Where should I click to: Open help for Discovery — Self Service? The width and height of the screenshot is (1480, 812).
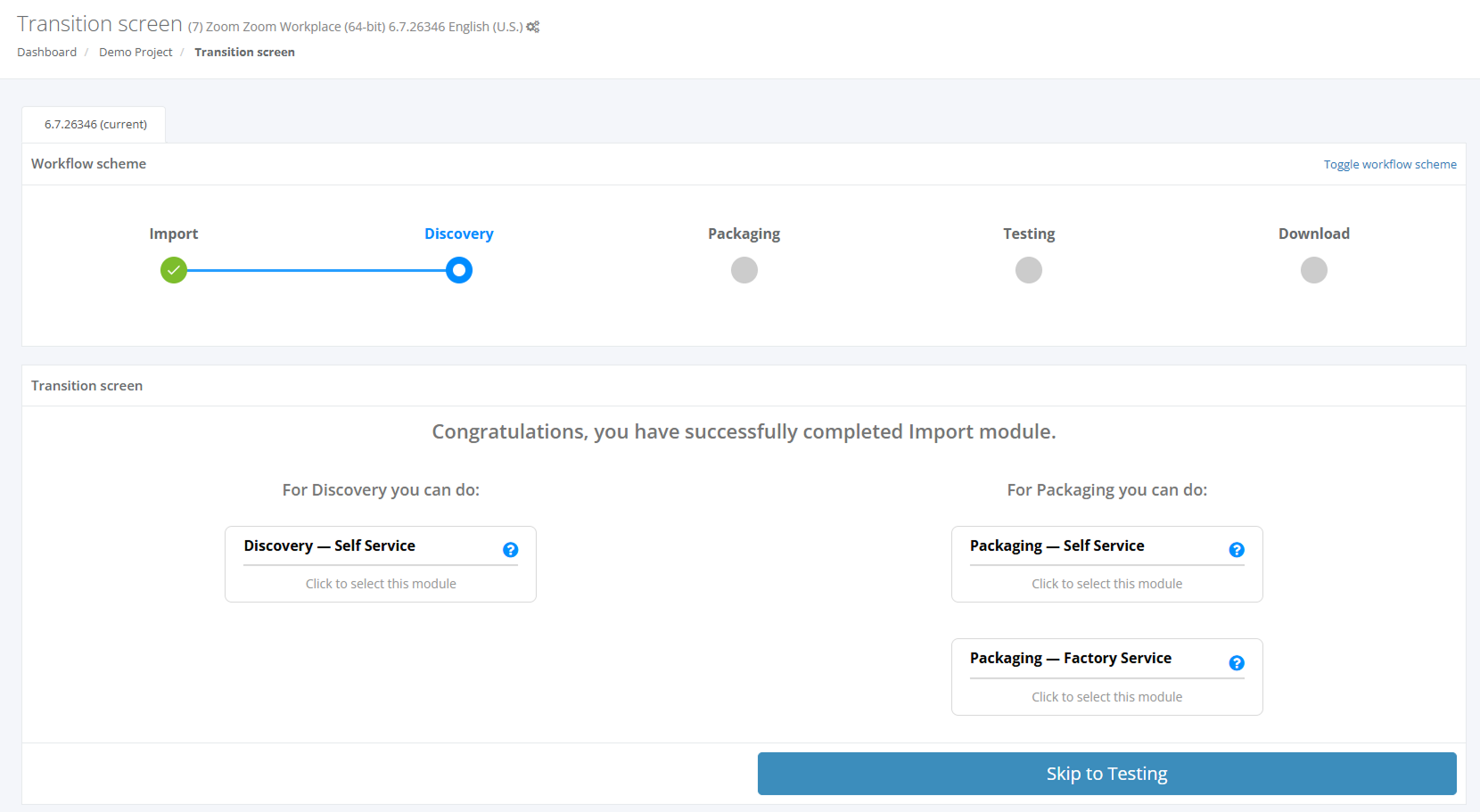tap(511, 550)
